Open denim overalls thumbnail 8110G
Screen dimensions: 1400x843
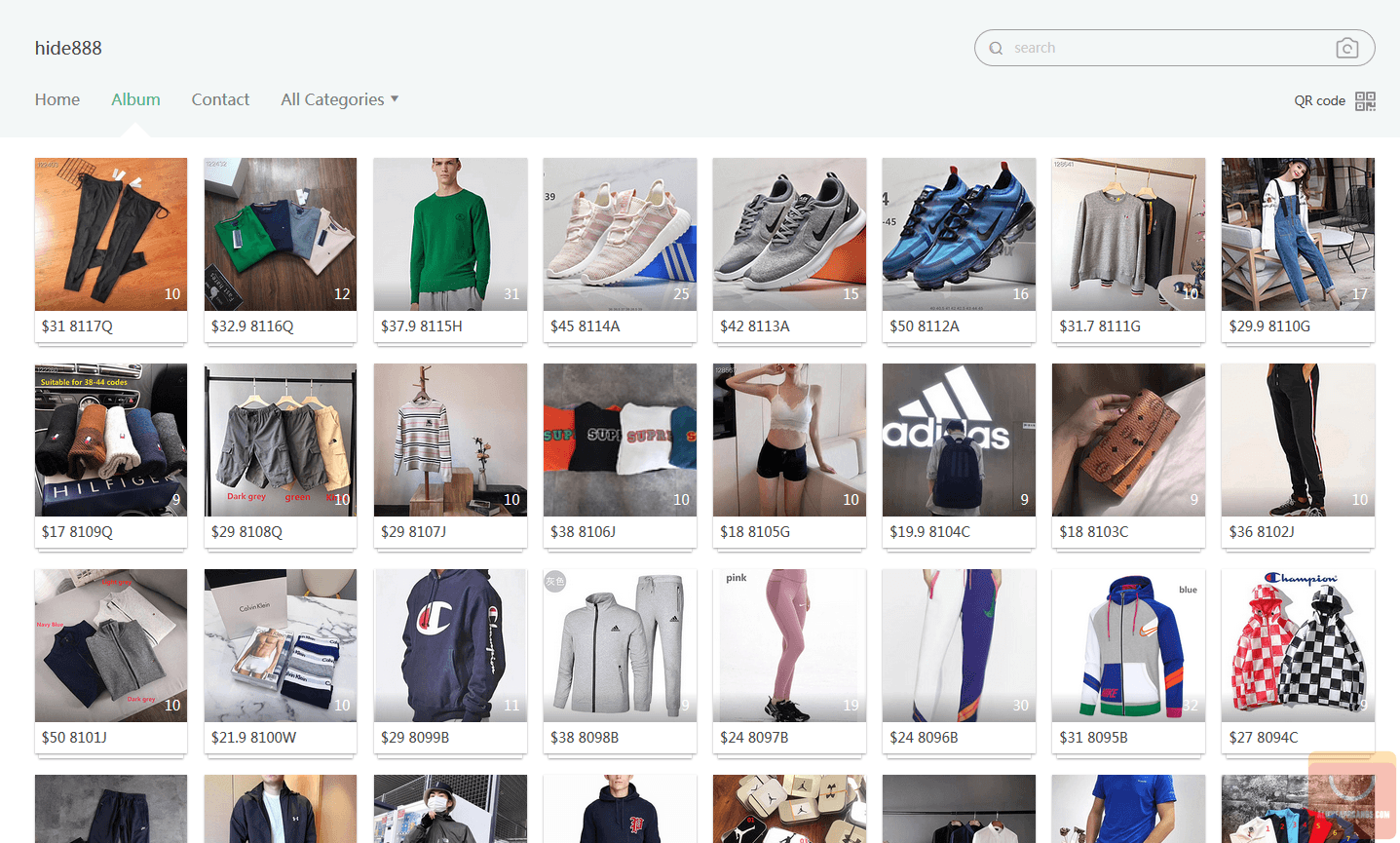pyautogui.click(x=1298, y=234)
